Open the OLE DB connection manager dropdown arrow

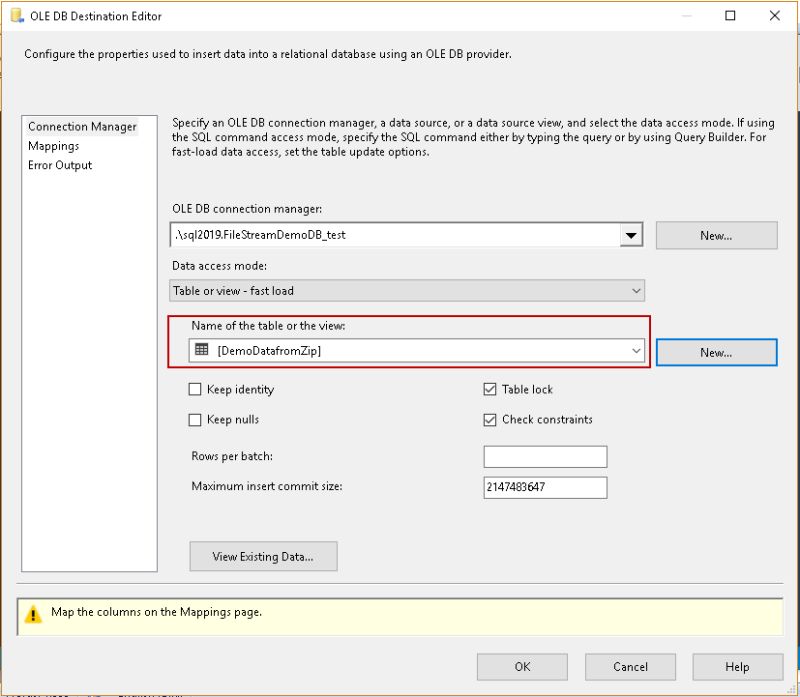click(630, 235)
